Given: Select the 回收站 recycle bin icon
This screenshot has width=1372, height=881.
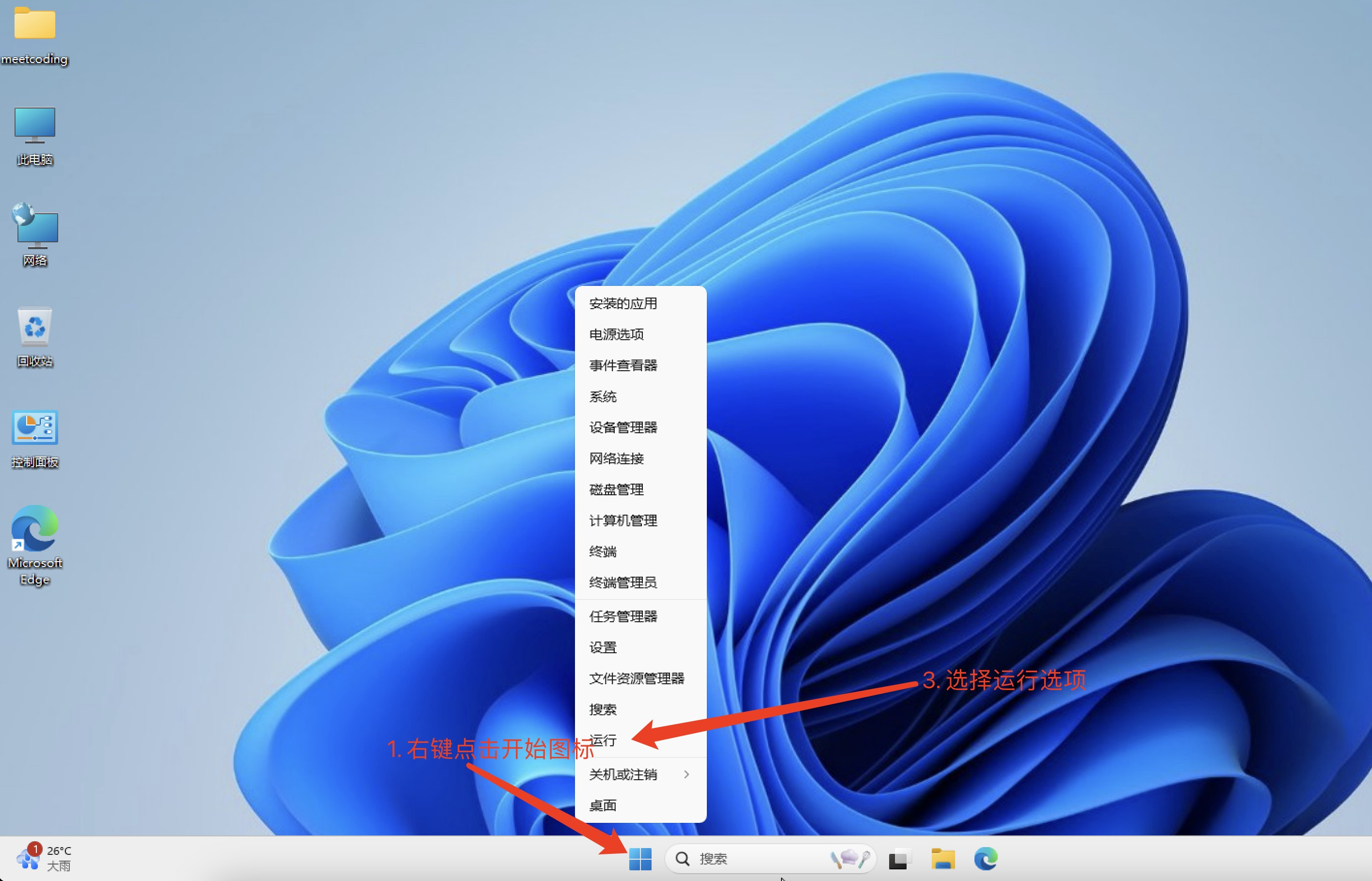Looking at the screenshot, I should tap(34, 327).
